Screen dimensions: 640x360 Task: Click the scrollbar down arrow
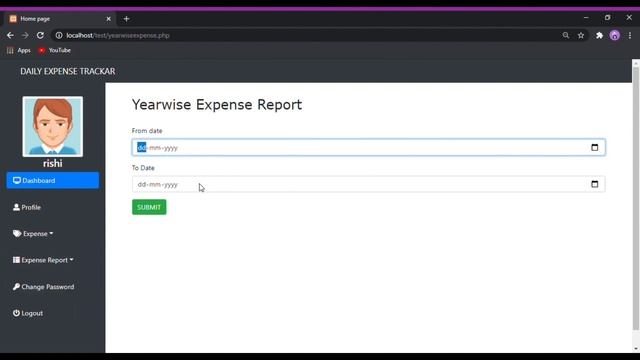point(636,348)
